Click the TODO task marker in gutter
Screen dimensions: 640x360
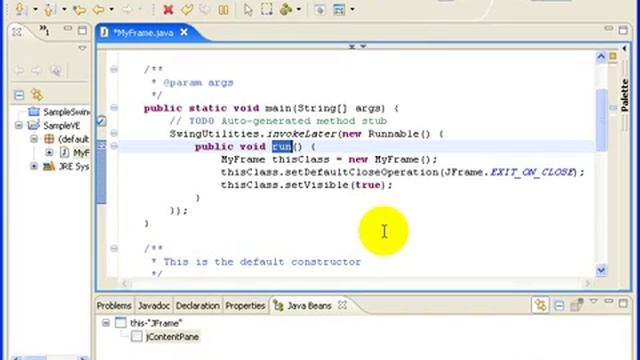tap(101, 121)
